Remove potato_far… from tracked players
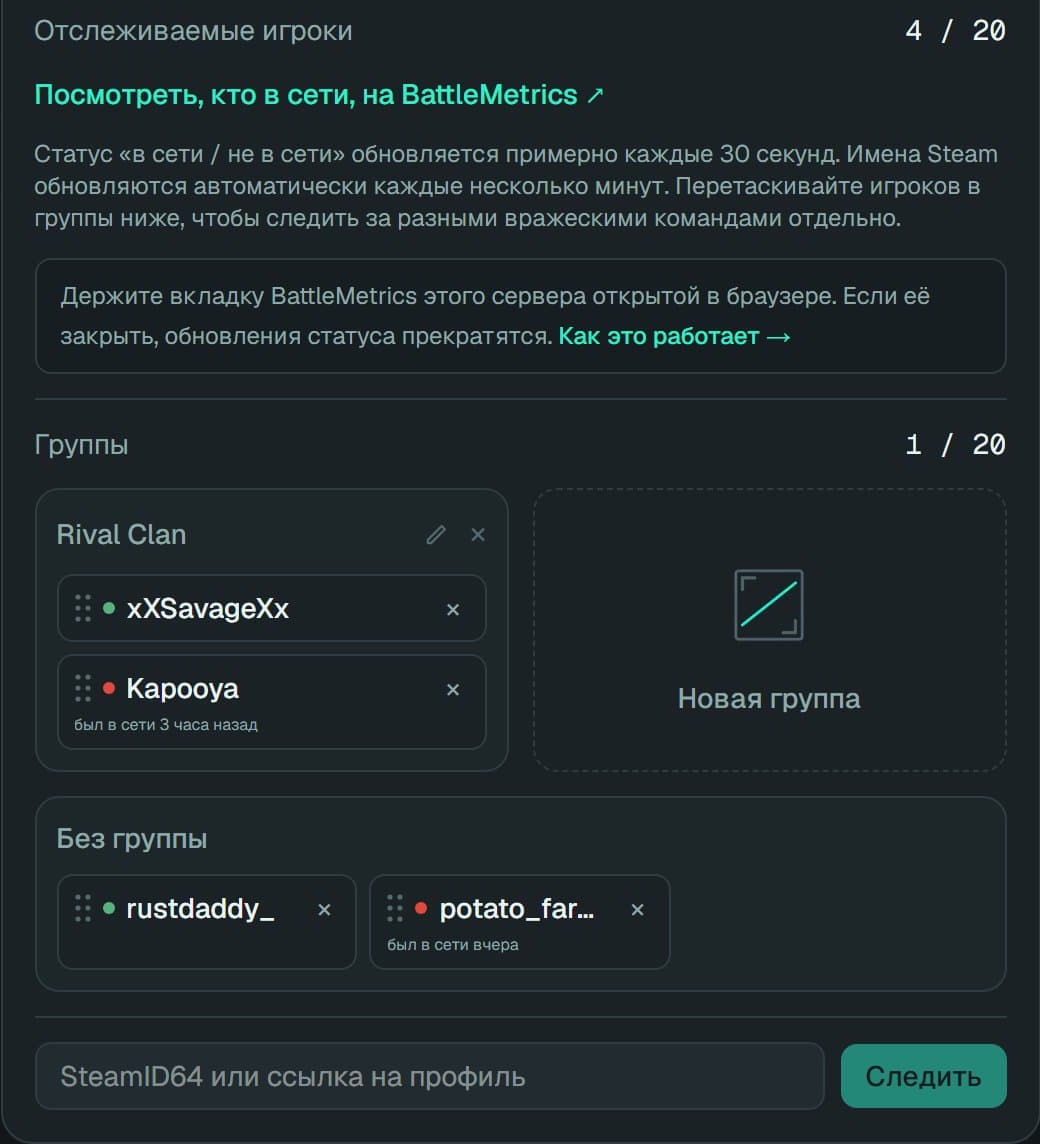The image size is (1040, 1144). click(637, 909)
